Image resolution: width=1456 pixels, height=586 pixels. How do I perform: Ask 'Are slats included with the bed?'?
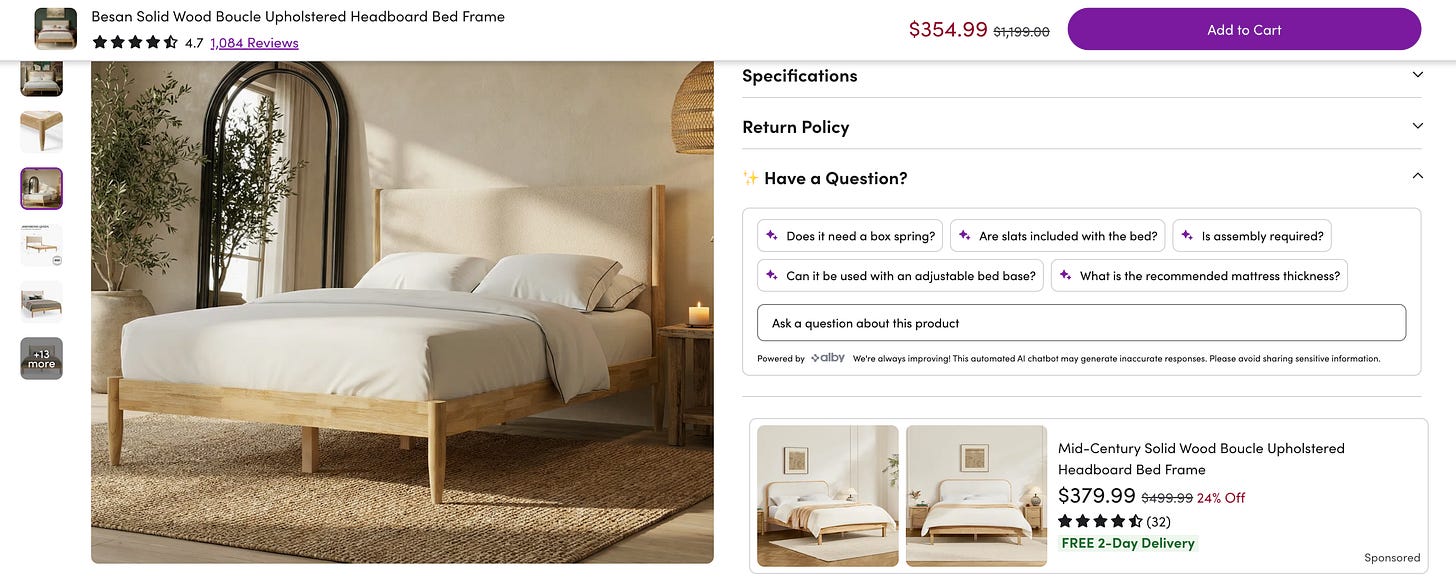[x=1057, y=236]
